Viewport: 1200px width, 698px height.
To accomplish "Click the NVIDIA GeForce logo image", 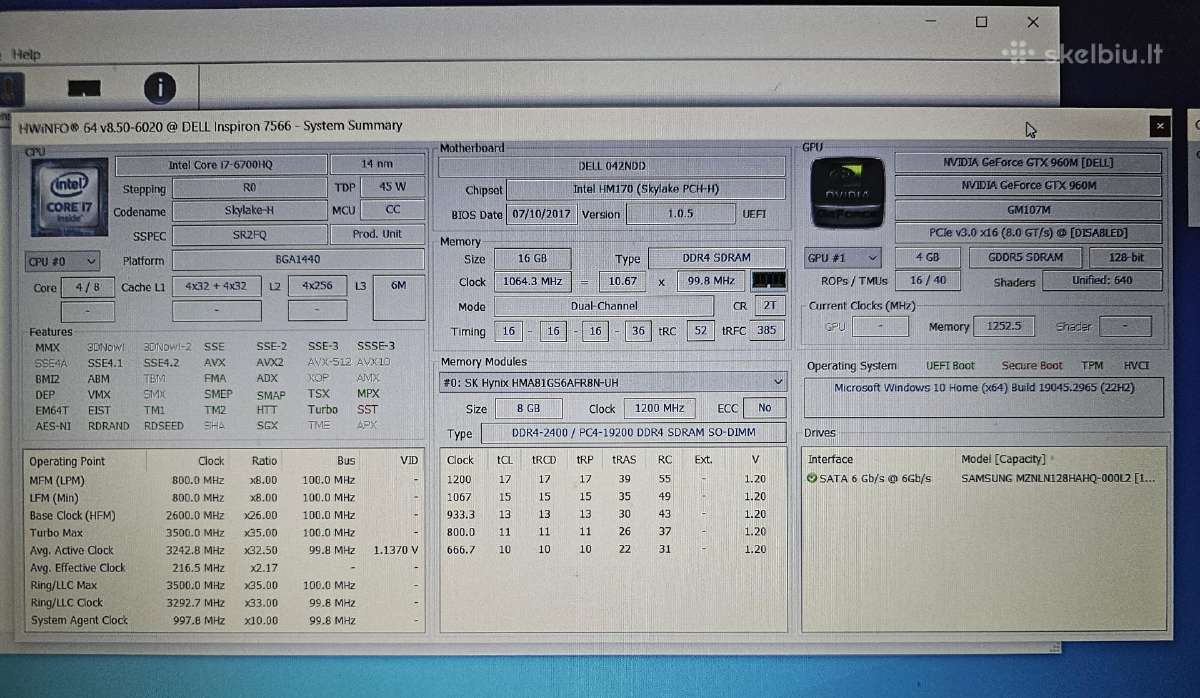I will [x=846, y=194].
